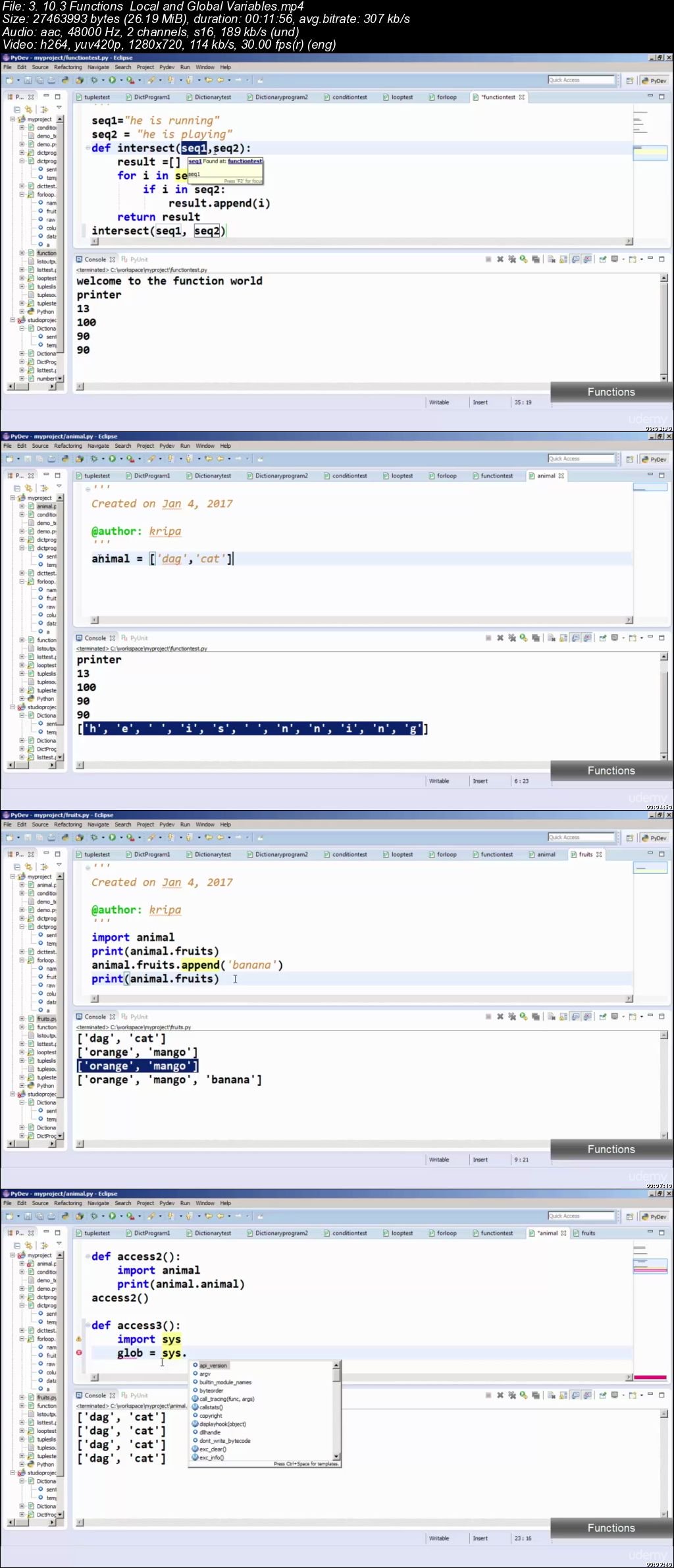Collapse the dictprog node in the bottom frame tree

tap(22, 1305)
